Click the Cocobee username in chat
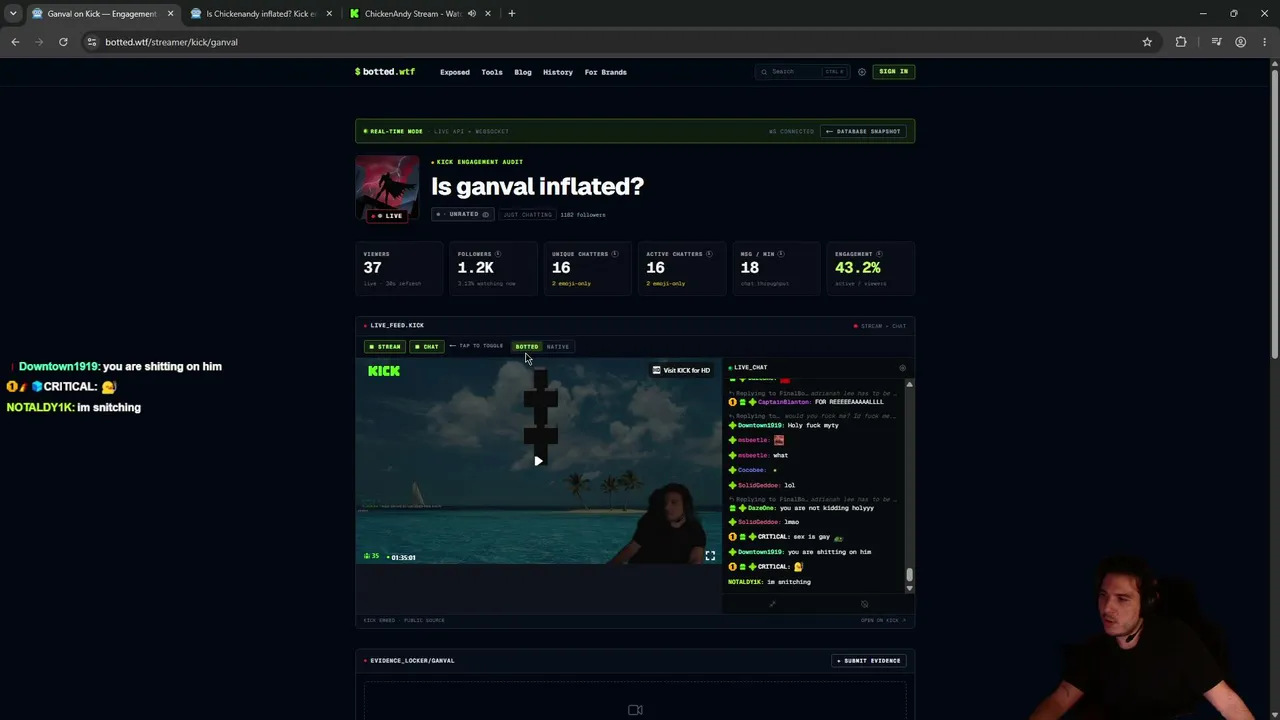This screenshot has width=1280, height=720. (751, 470)
